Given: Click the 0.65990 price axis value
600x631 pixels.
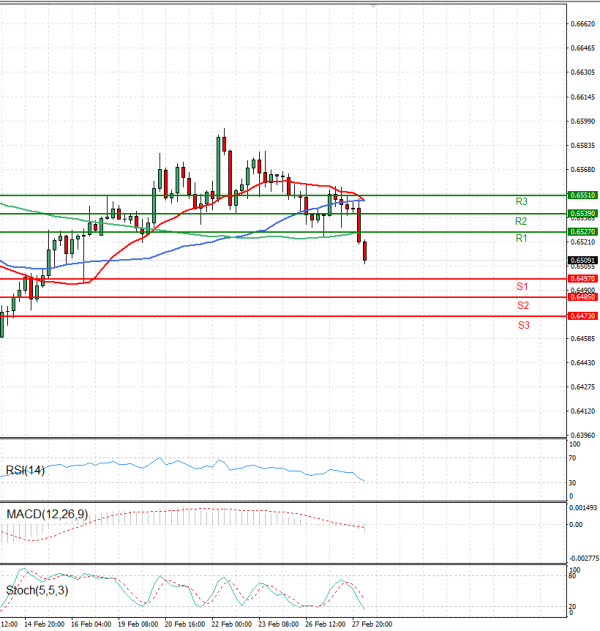Looking at the screenshot, I should pyautogui.click(x=583, y=121).
